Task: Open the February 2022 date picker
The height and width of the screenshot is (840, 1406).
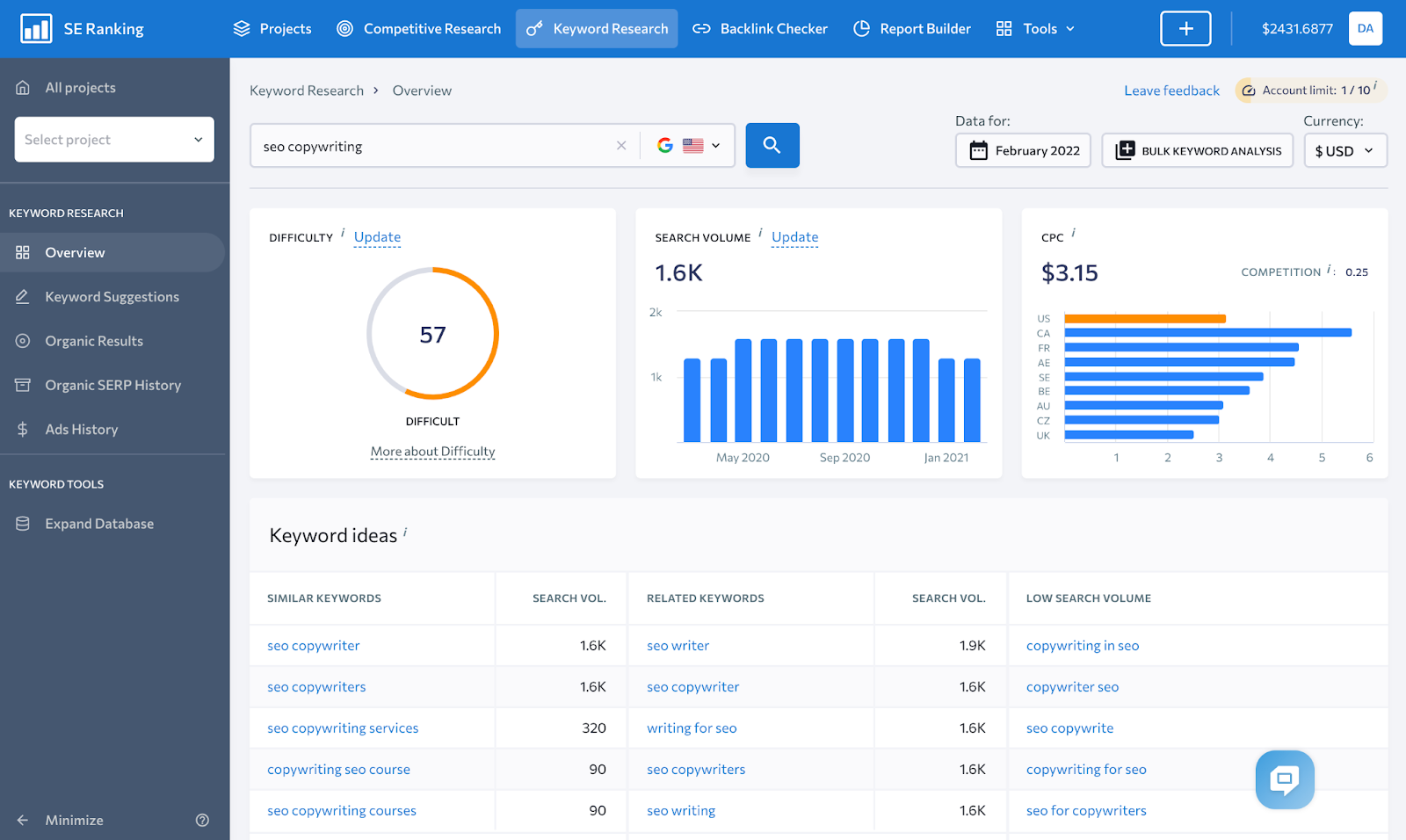Action: pos(1023,150)
